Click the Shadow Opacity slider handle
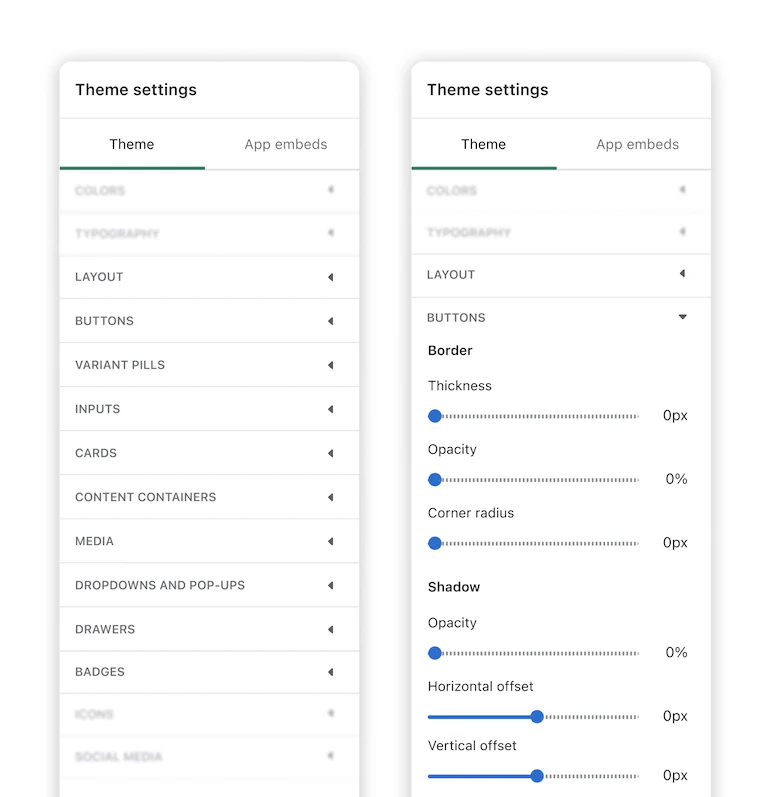The width and height of the screenshot is (770, 797). pyautogui.click(x=435, y=653)
